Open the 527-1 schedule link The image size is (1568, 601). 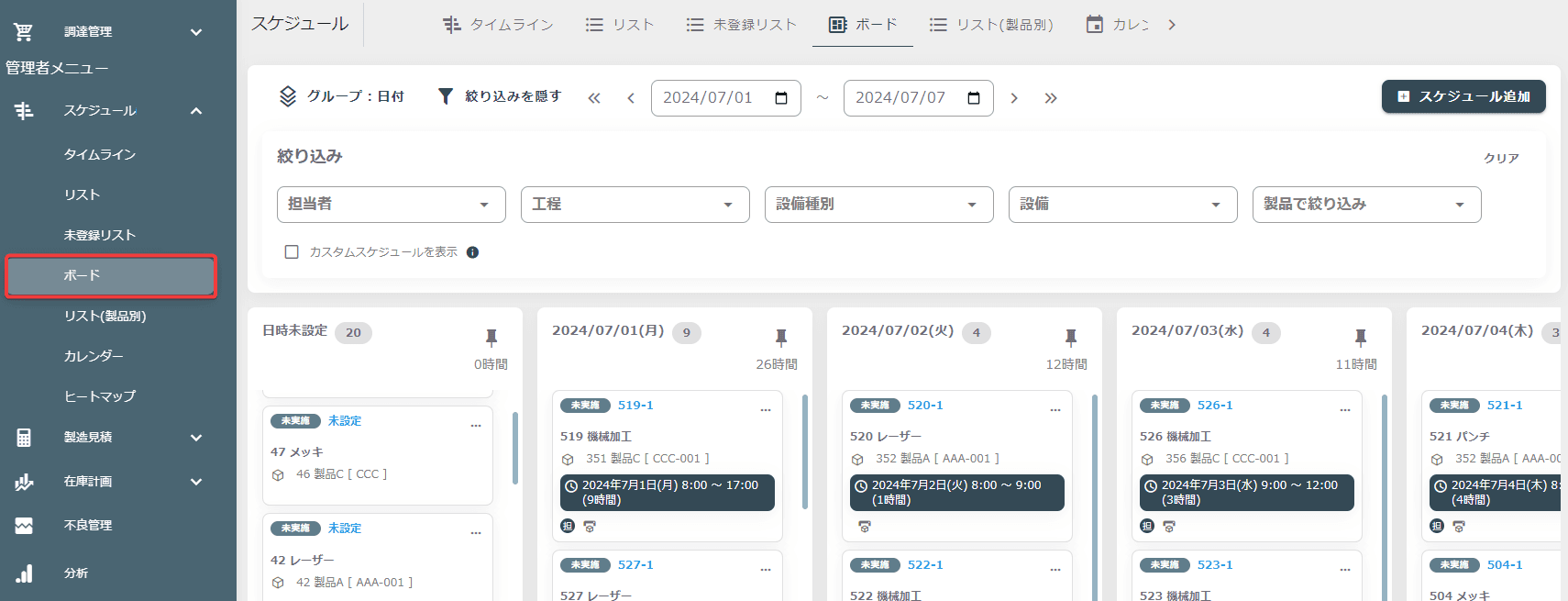click(x=635, y=565)
